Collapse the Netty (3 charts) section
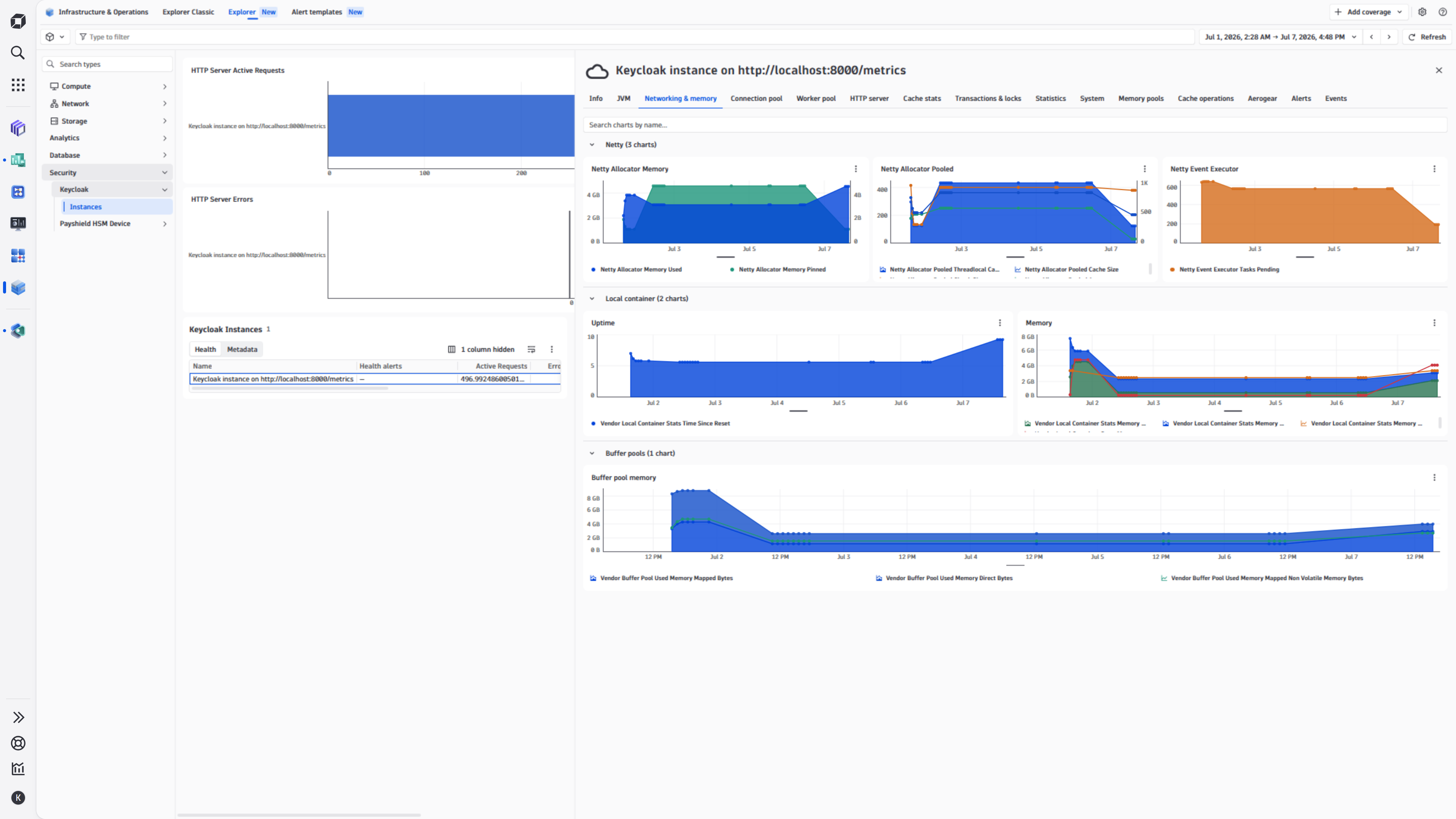This screenshot has width=1456, height=819. (x=592, y=145)
